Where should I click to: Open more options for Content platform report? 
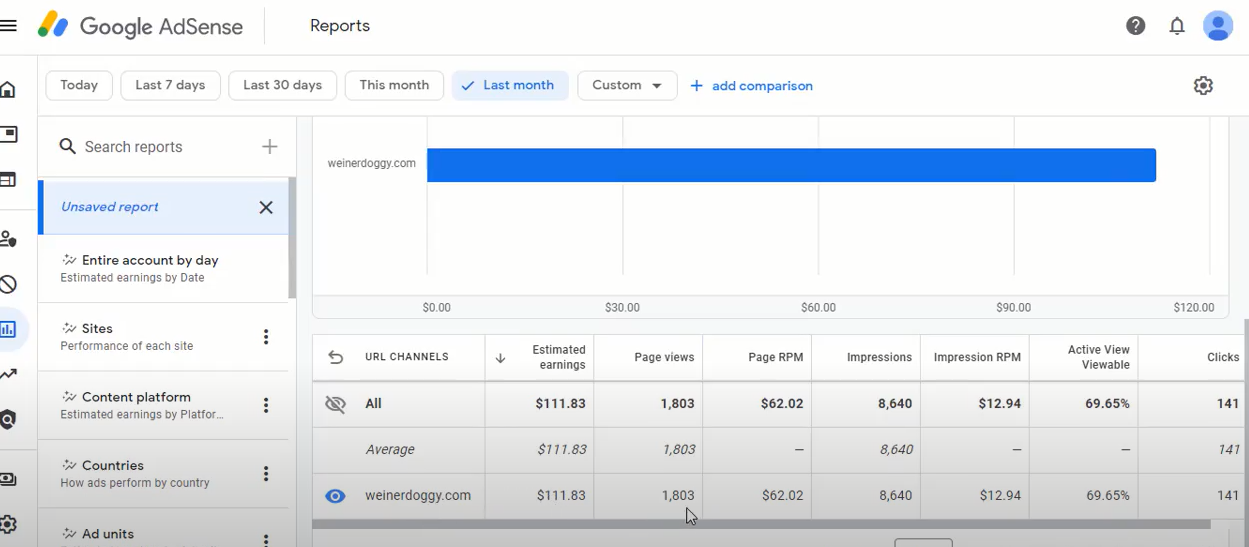click(x=266, y=405)
